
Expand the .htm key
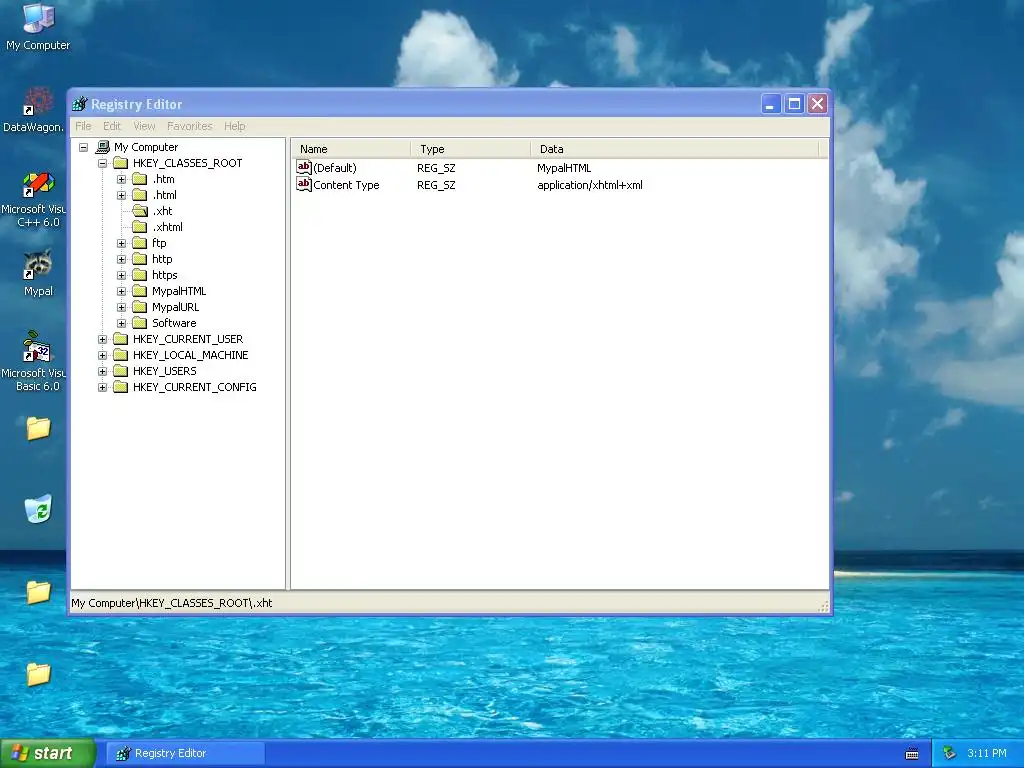coord(121,179)
